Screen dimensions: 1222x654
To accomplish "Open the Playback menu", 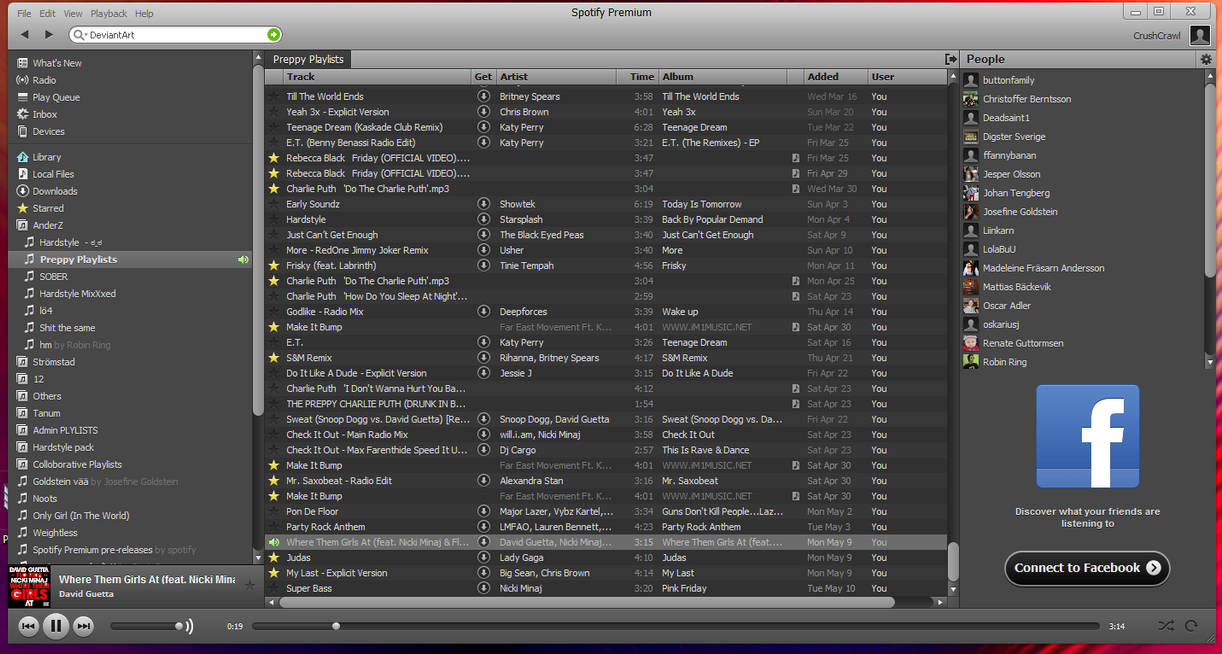I will [108, 13].
